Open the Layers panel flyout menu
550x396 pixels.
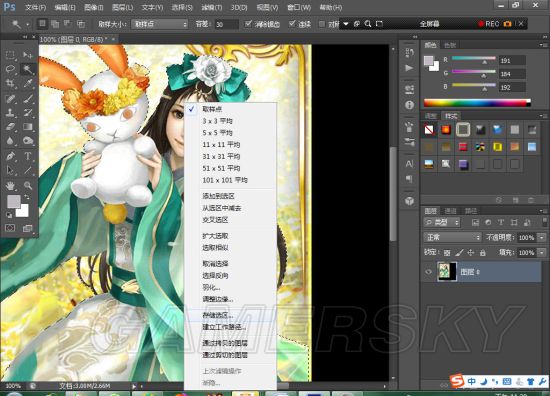click(x=544, y=211)
